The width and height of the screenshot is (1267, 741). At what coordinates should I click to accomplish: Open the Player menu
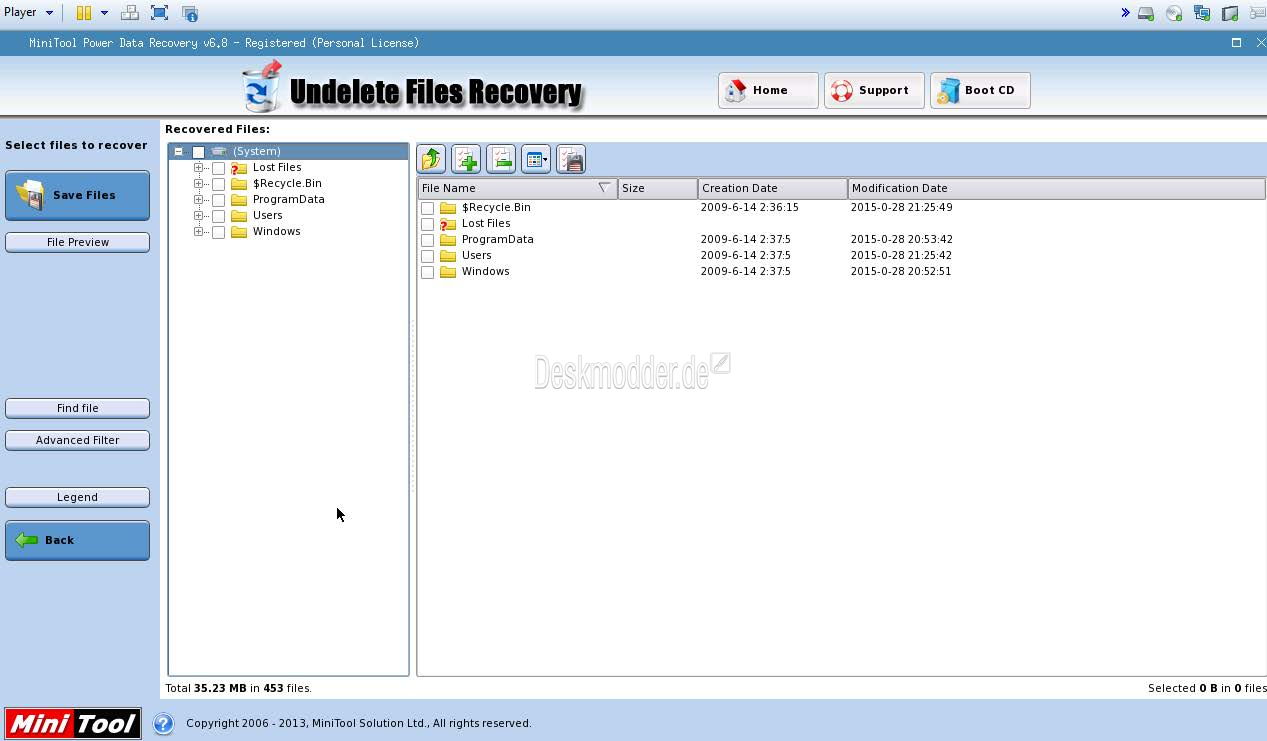click(28, 13)
